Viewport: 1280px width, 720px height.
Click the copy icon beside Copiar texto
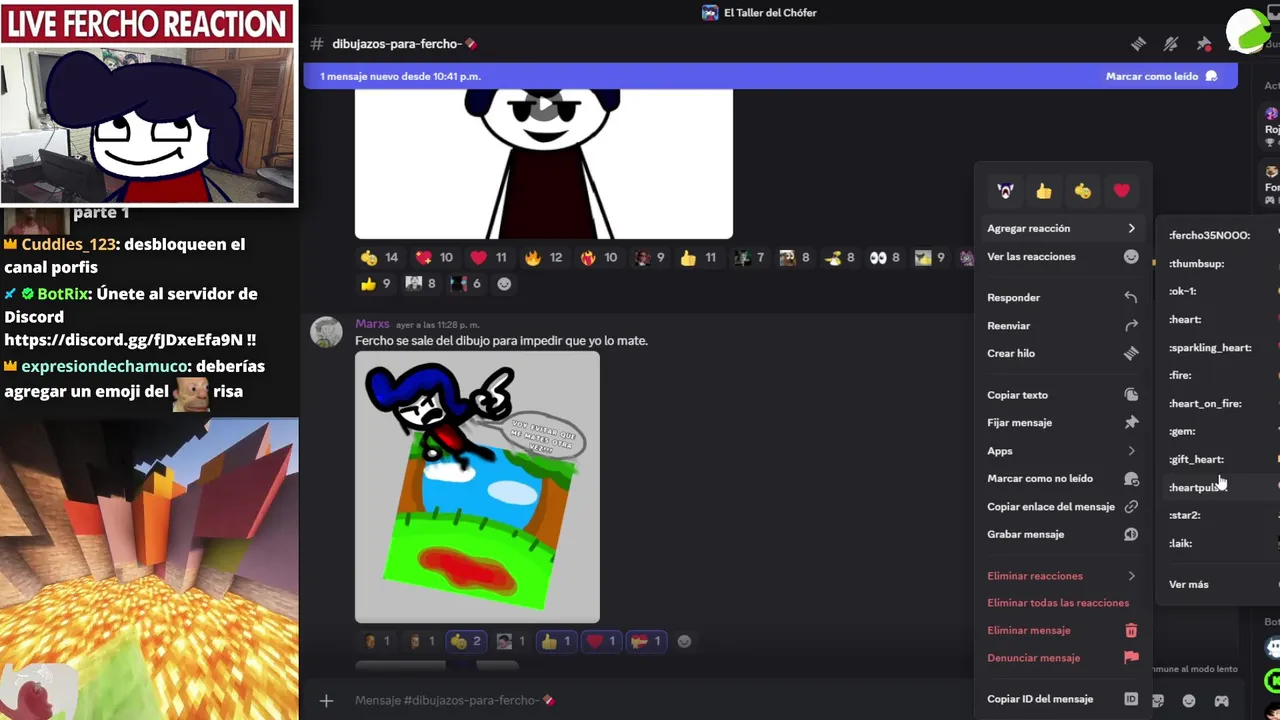pyautogui.click(x=1131, y=395)
